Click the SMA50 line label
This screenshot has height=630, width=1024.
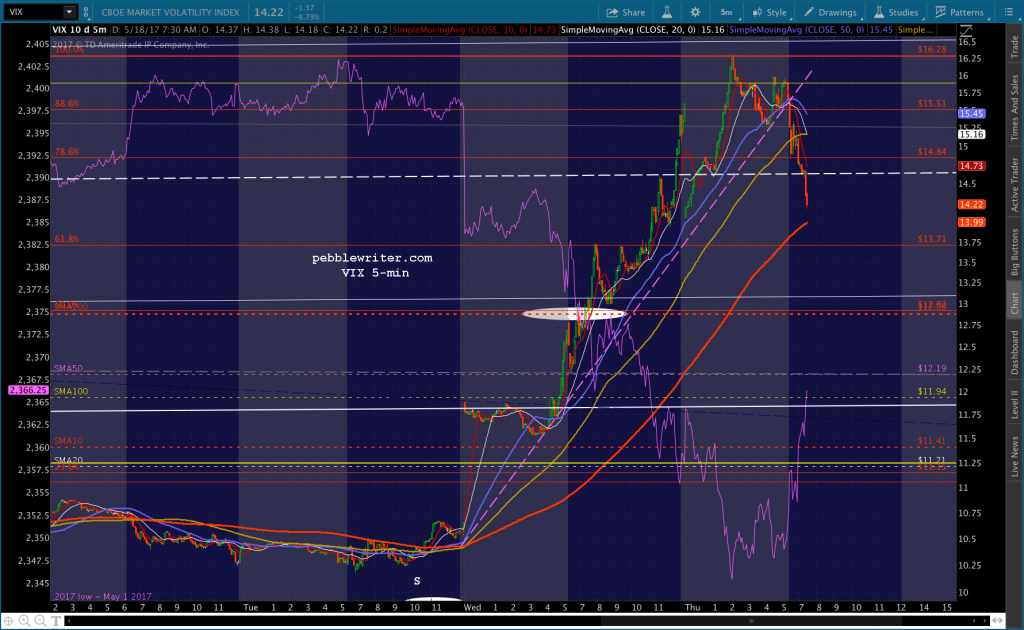[x=68, y=368]
